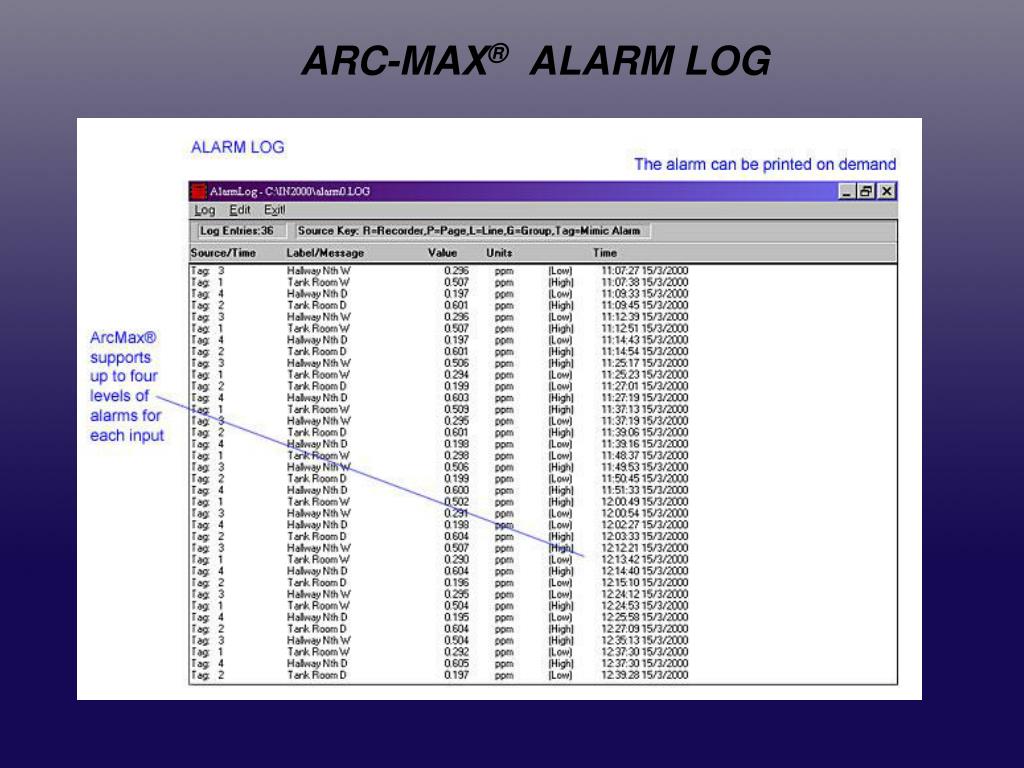Select the log entry timed 12:35:13 15/3/2000
The height and width of the screenshot is (768, 1024).
coord(439,641)
